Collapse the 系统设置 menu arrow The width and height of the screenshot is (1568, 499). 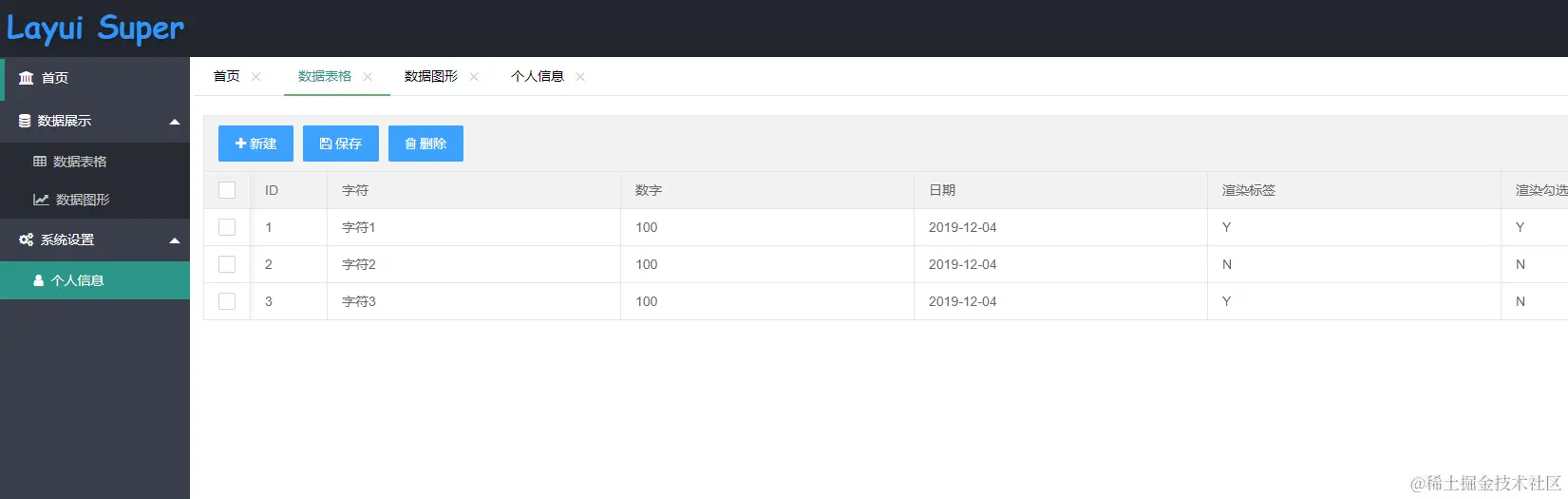175,240
